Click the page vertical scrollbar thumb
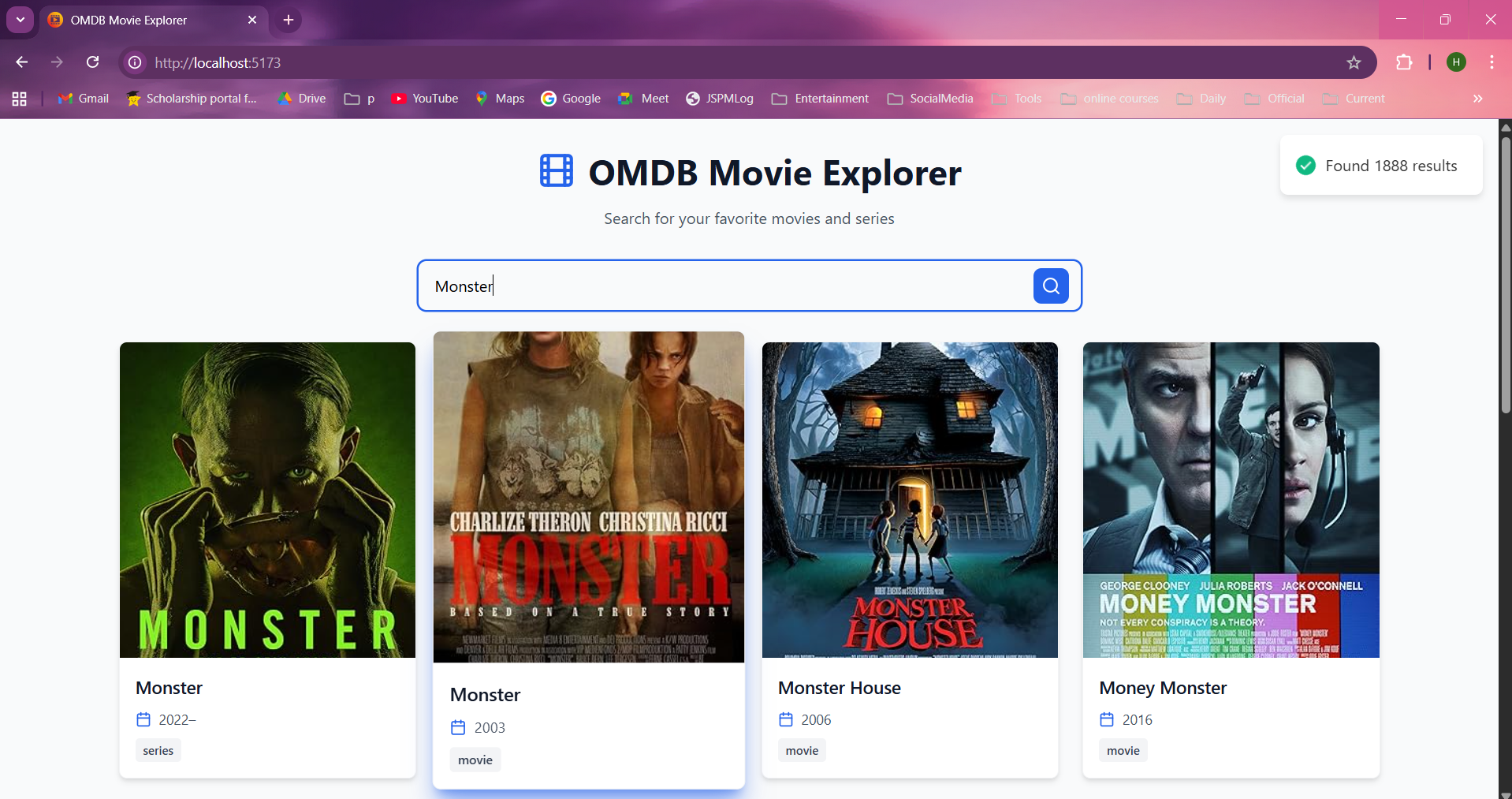The height and width of the screenshot is (799, 1512). [x=1506, y=274]
